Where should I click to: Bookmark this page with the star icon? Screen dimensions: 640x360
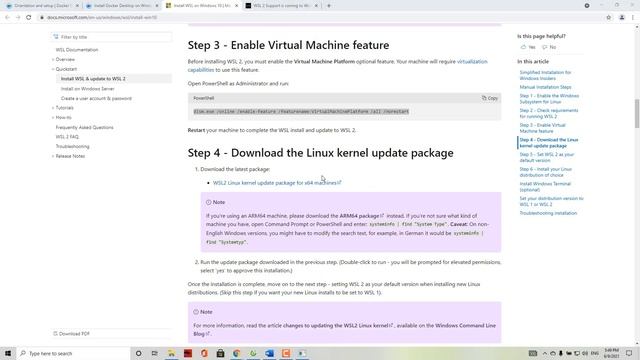click(x=609, y=18)
